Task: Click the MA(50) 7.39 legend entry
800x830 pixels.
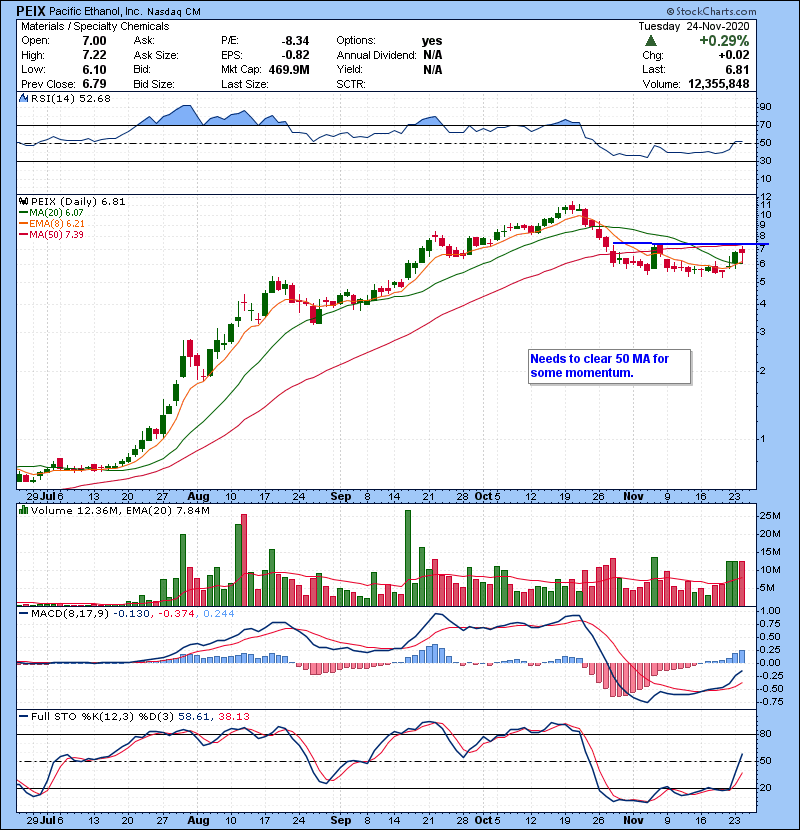Action: [51, 235]
